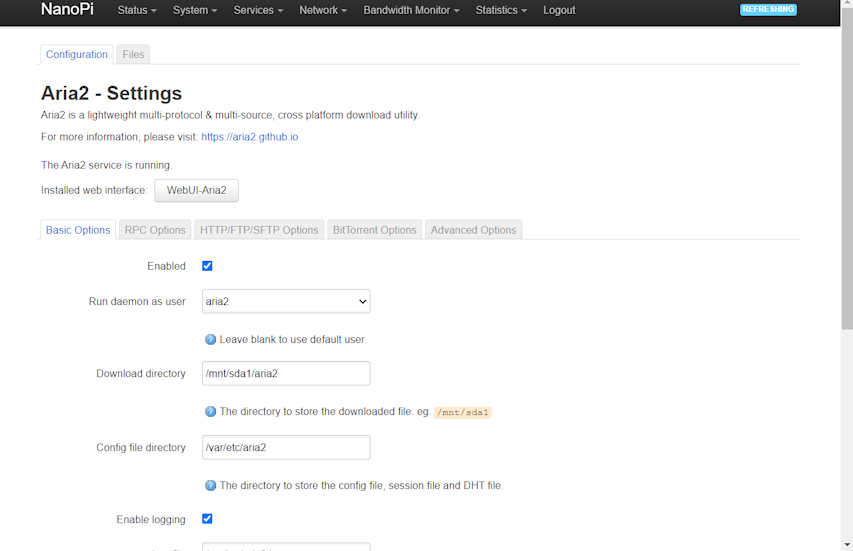
Task: Open the BitTorrent Options tab
Action: pyautogui.click(x=374, y=230)
